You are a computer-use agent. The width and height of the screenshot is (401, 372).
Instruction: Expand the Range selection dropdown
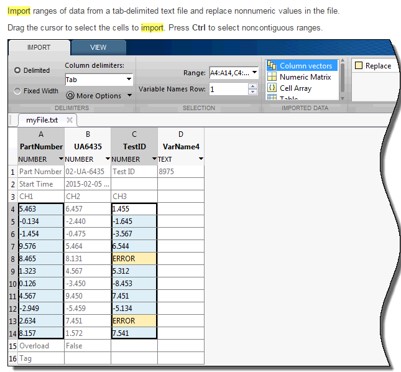point(255,72)
